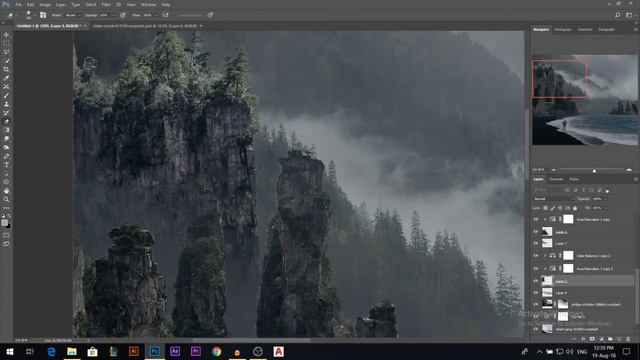This screenshot has height=360, width=640.
Task: Open the Window menu
Action: point(149,4)
